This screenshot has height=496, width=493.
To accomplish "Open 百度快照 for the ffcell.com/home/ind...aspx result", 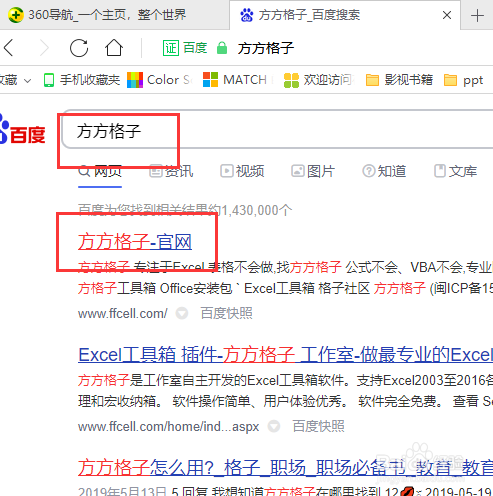I will click(x=318, y=426).
